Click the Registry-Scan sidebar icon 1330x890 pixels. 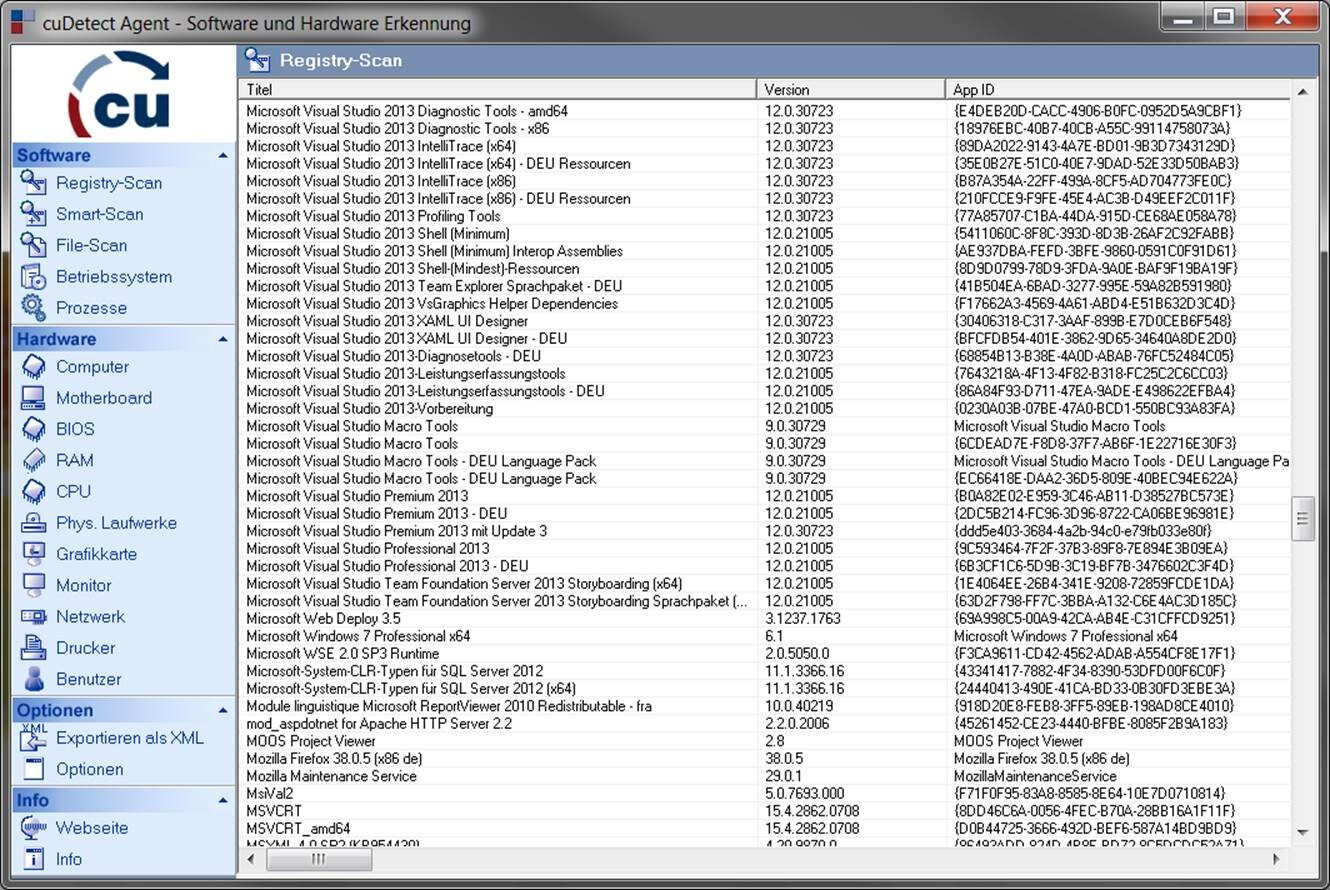(34, 183)
